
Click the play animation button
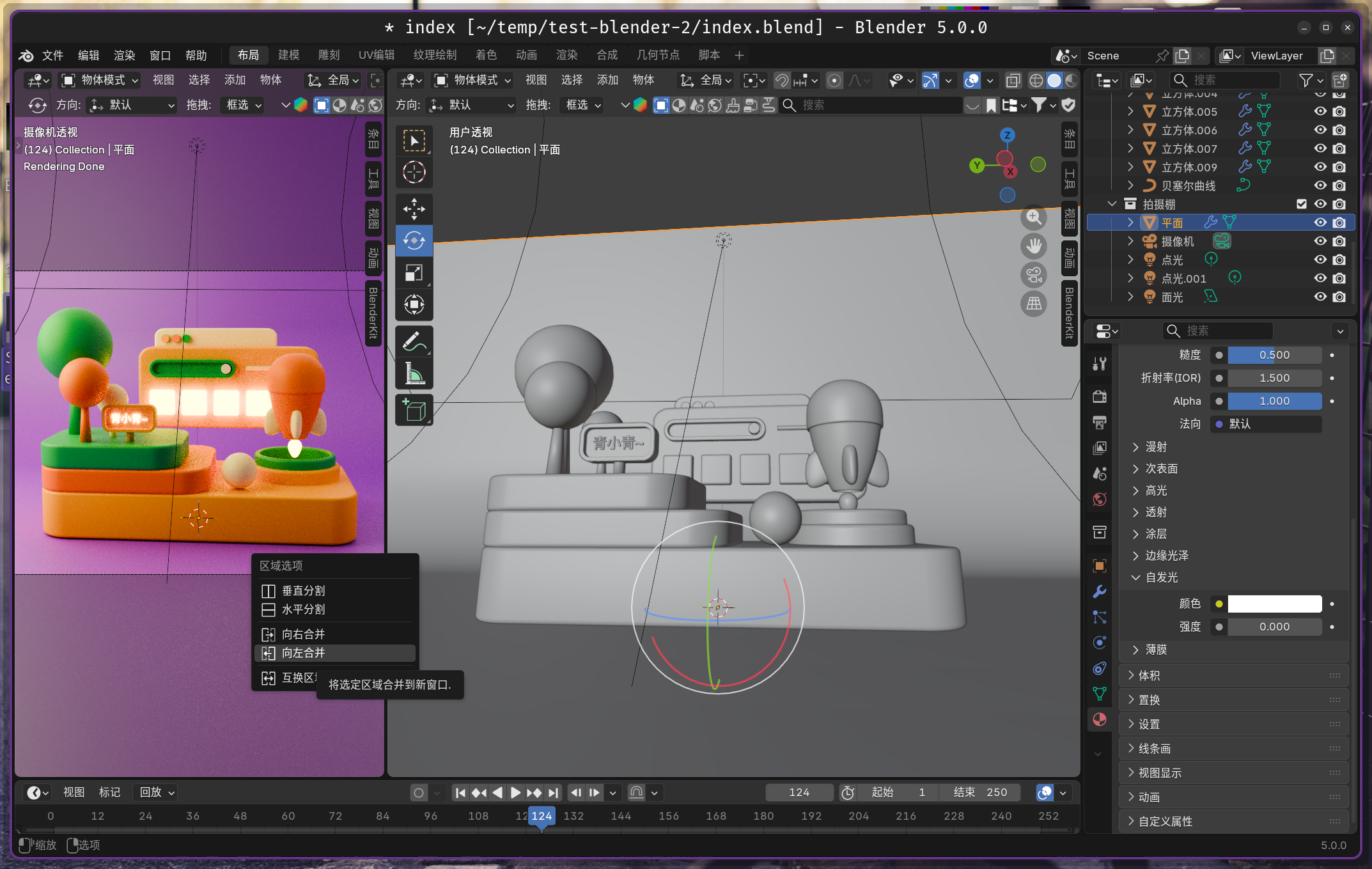tap(515, 793)
